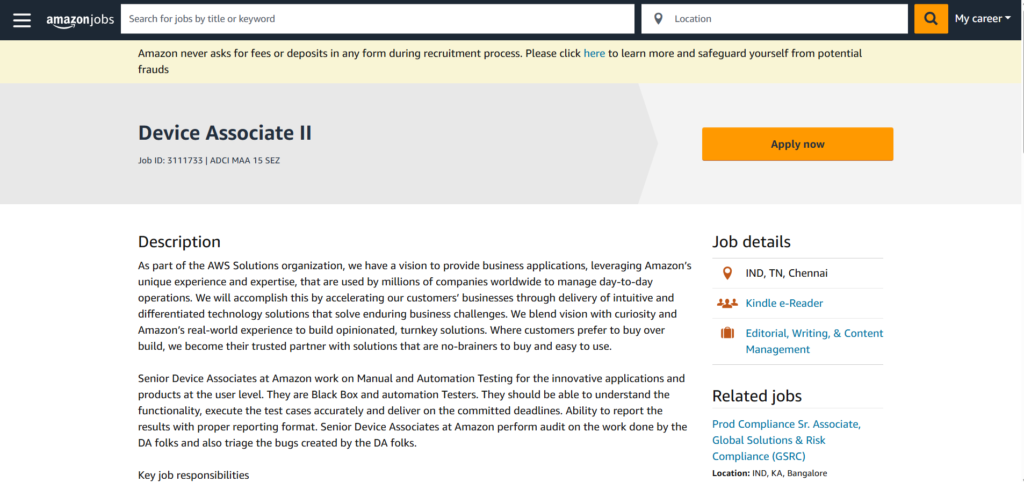Click the IND, TN, Chennai location text
The width and height of the screenshot is (1024, 482).
click(x=786, y=273)
